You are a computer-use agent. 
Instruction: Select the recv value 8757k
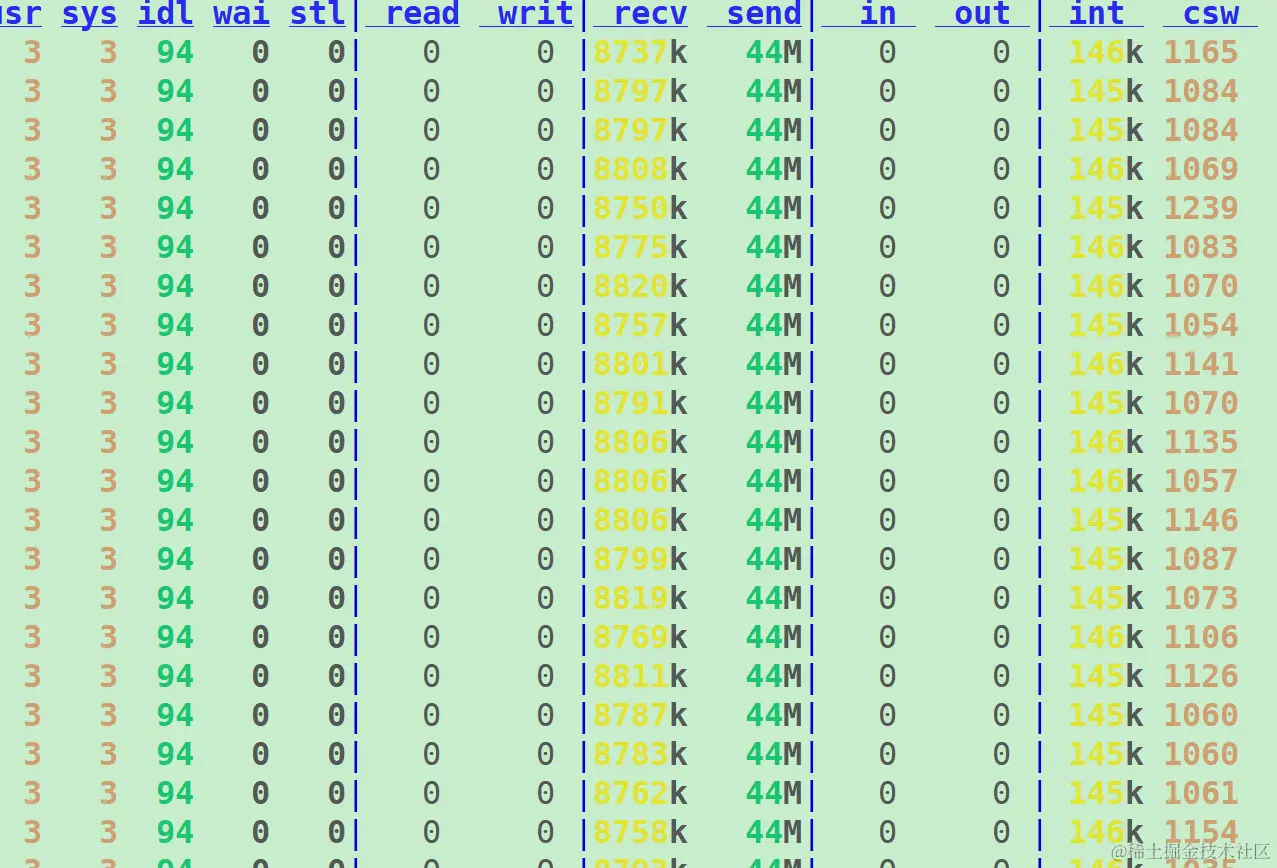point(641,325)
